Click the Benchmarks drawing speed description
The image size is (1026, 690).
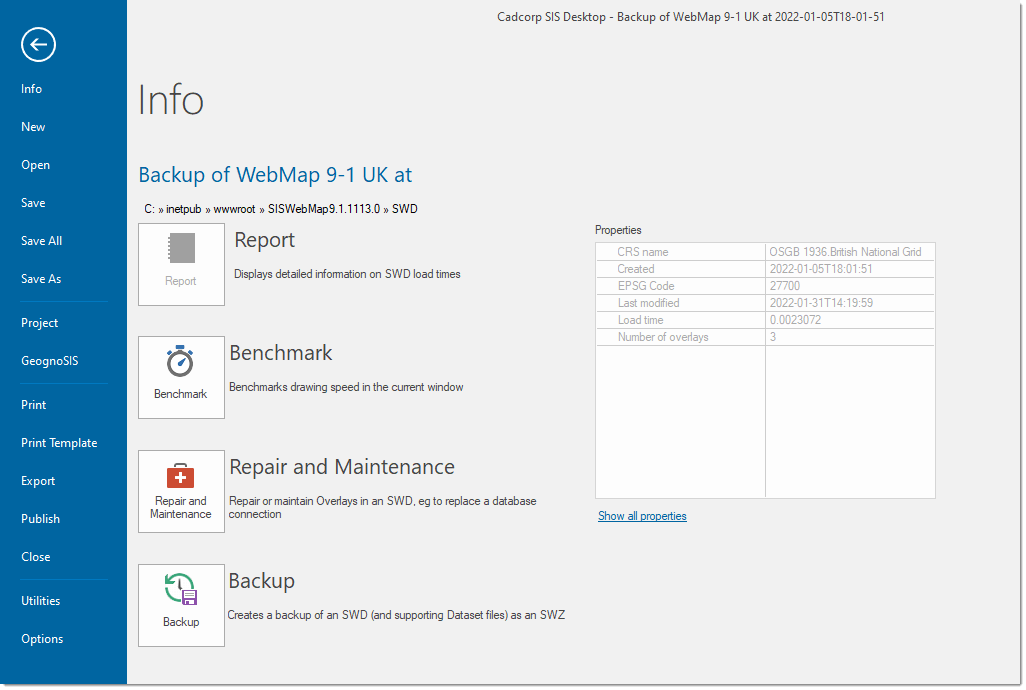346,387
